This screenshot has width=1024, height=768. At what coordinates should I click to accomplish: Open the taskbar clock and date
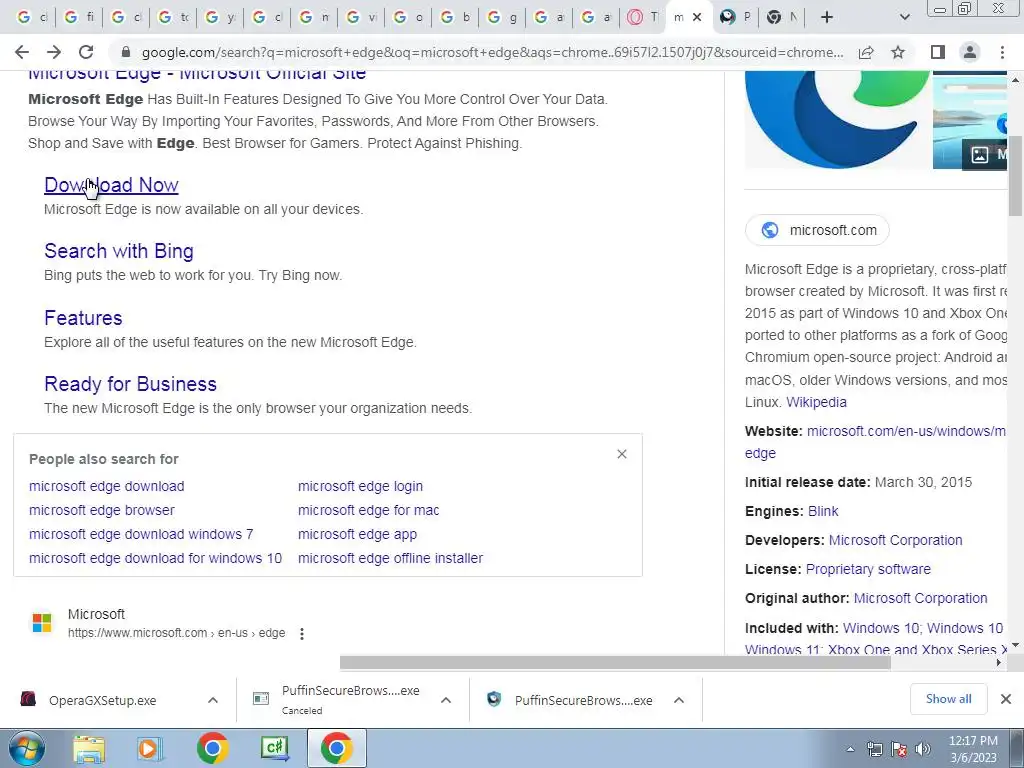(x=972, y=749)
